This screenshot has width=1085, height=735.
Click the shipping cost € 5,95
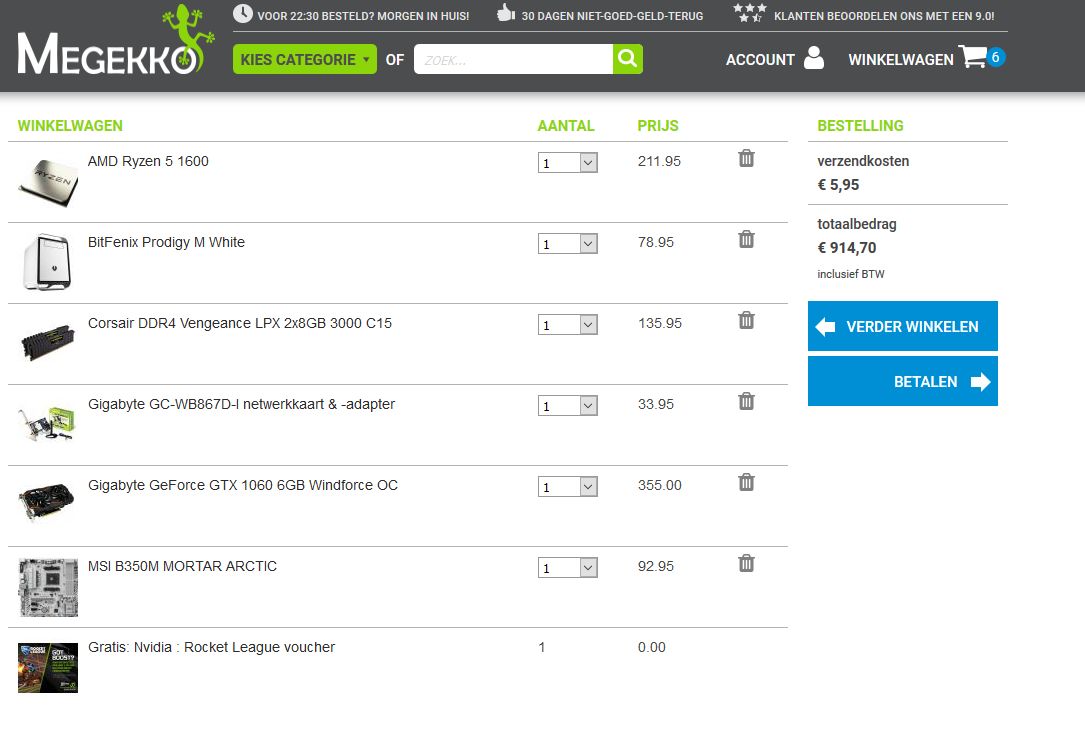[x=838, y=185]
